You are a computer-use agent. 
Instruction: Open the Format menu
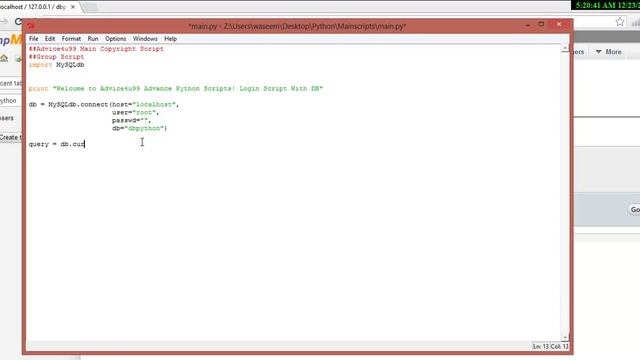click(71, 39)
